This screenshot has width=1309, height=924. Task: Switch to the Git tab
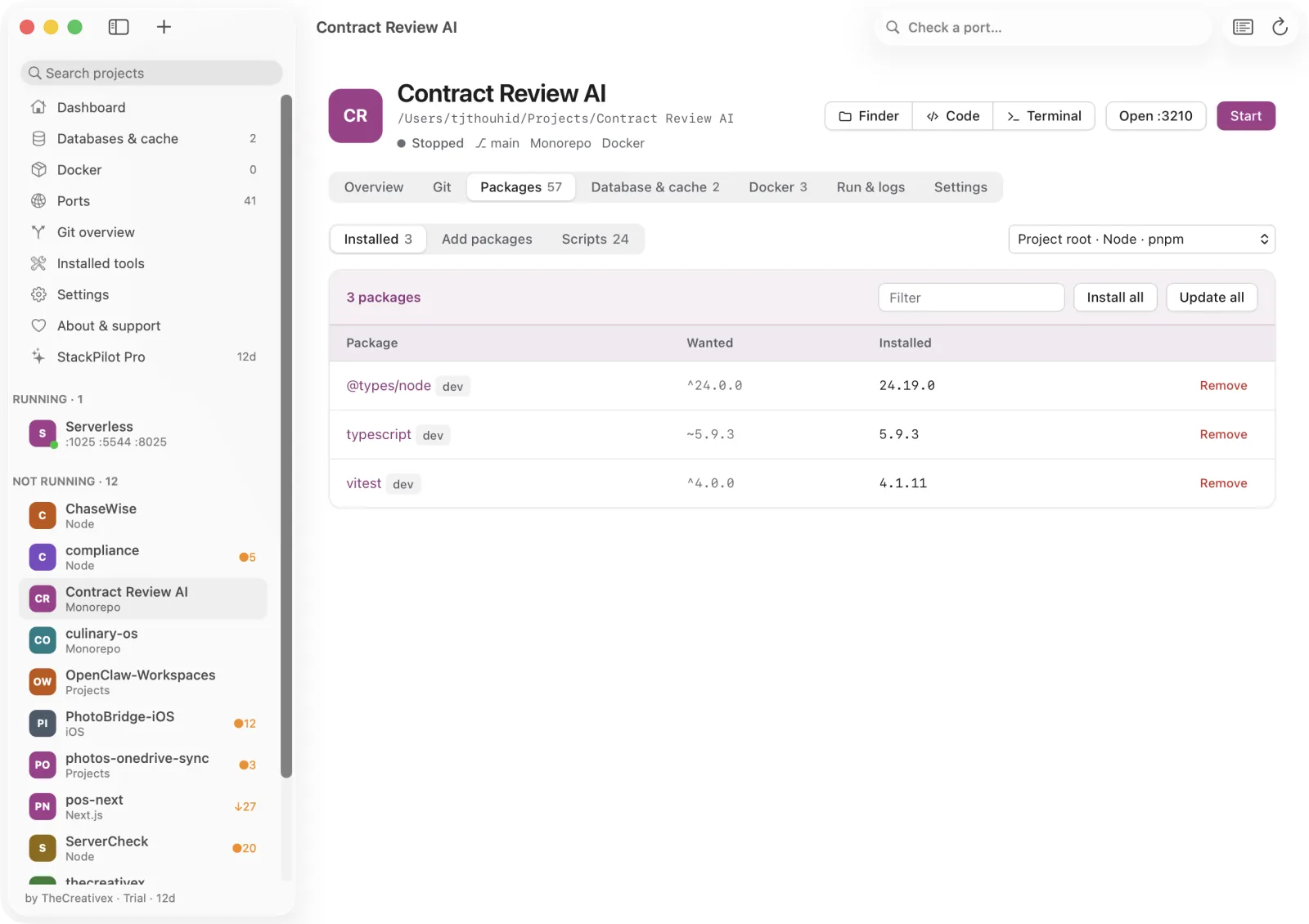(442, 187)
